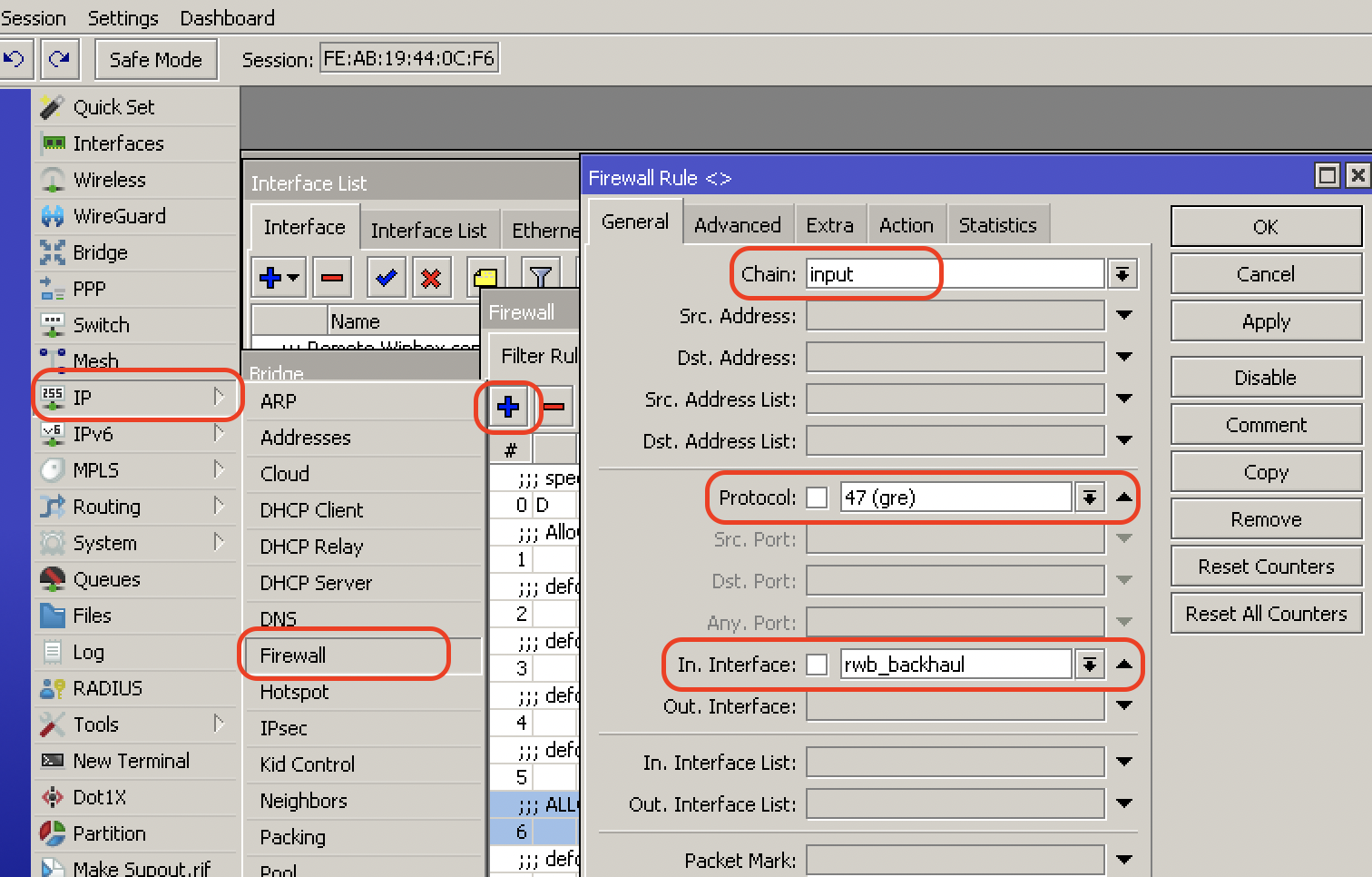Check the In. Interface negate checkbox
Viewport: 1372px width, 877px height.
pyautogui.click(x=816, y=664)
